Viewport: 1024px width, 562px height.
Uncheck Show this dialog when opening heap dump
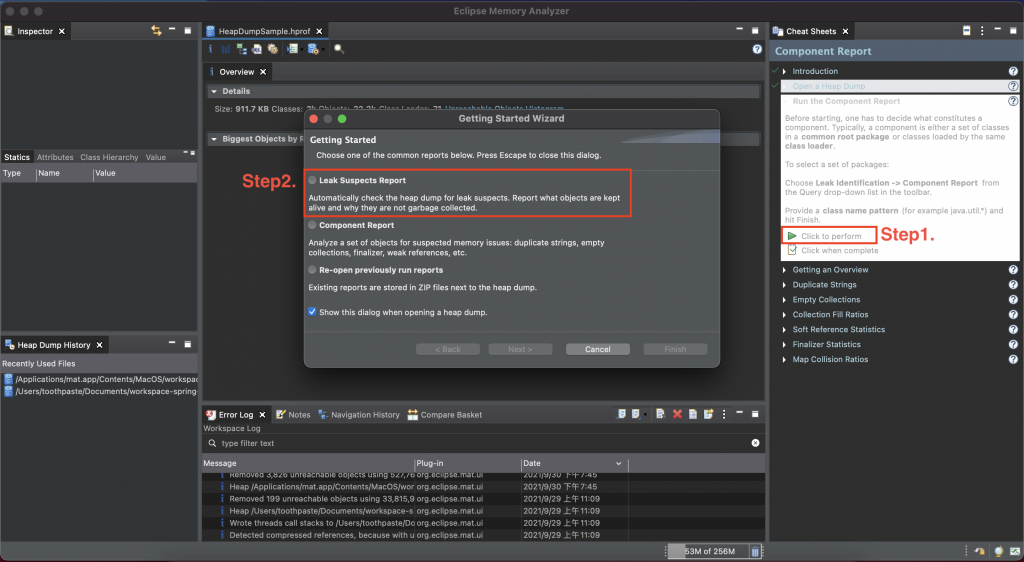312,312
